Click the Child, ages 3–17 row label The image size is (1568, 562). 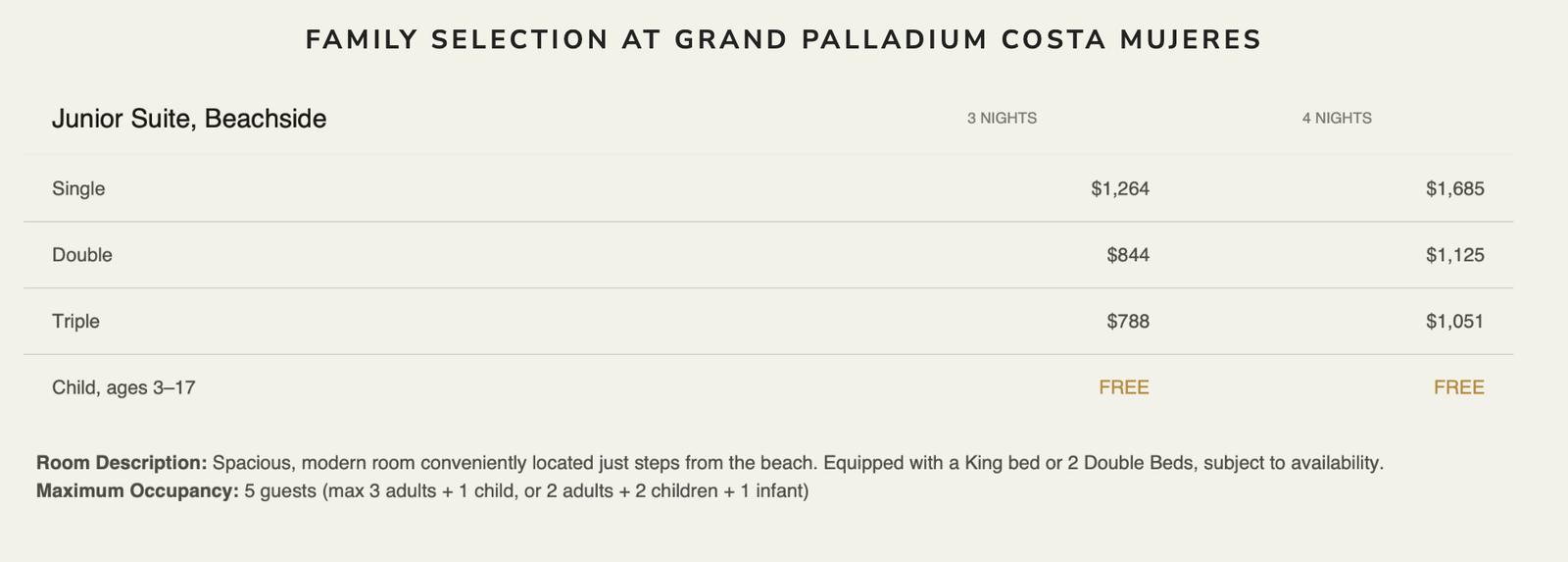[x=123, y=387]
